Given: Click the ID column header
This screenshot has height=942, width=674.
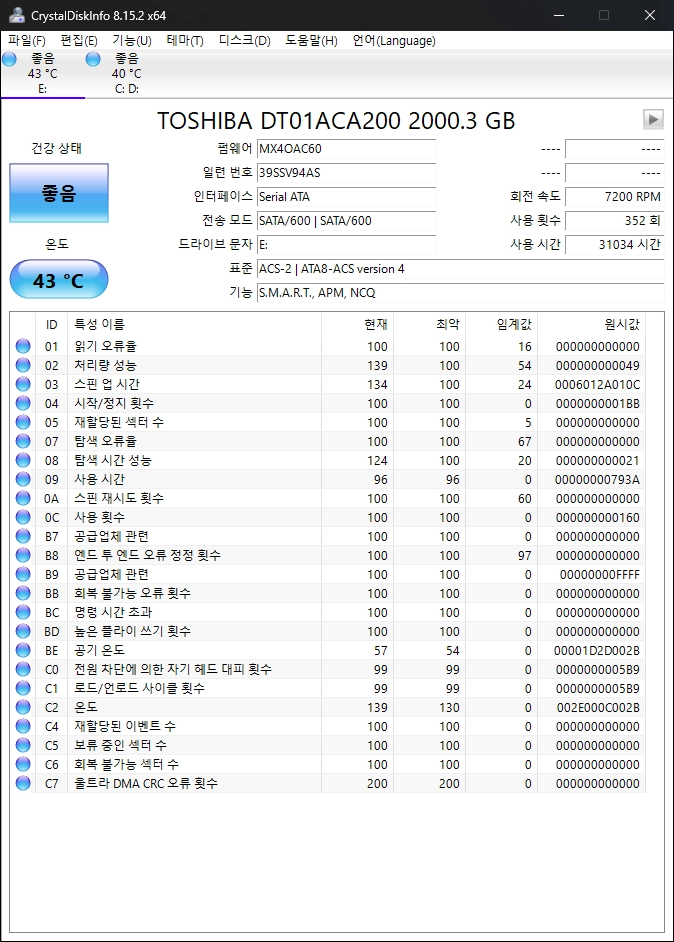Looking at the screenshot, I should pyautogui.click(x=52, y=324).
